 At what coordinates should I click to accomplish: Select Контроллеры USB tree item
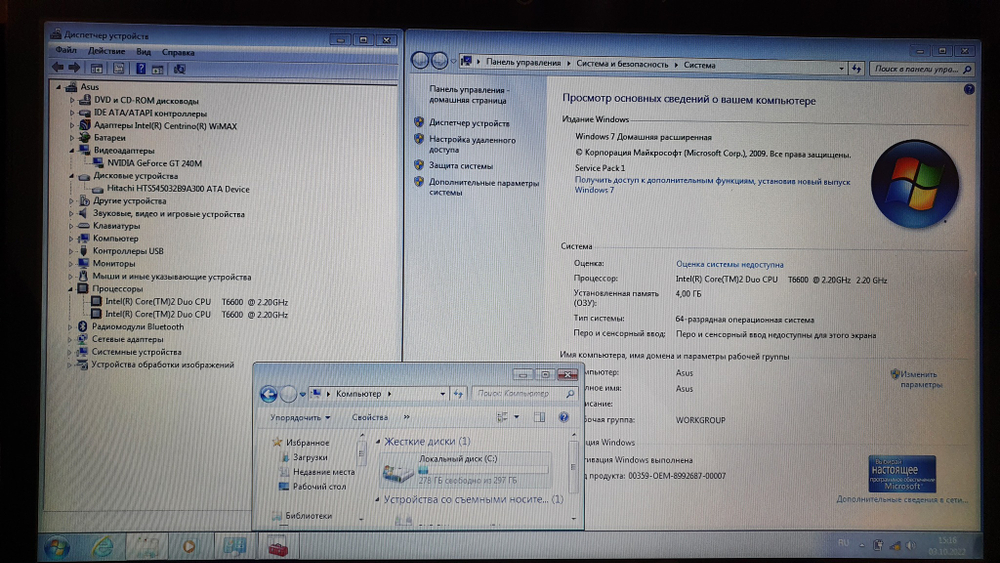click(128, 251)
